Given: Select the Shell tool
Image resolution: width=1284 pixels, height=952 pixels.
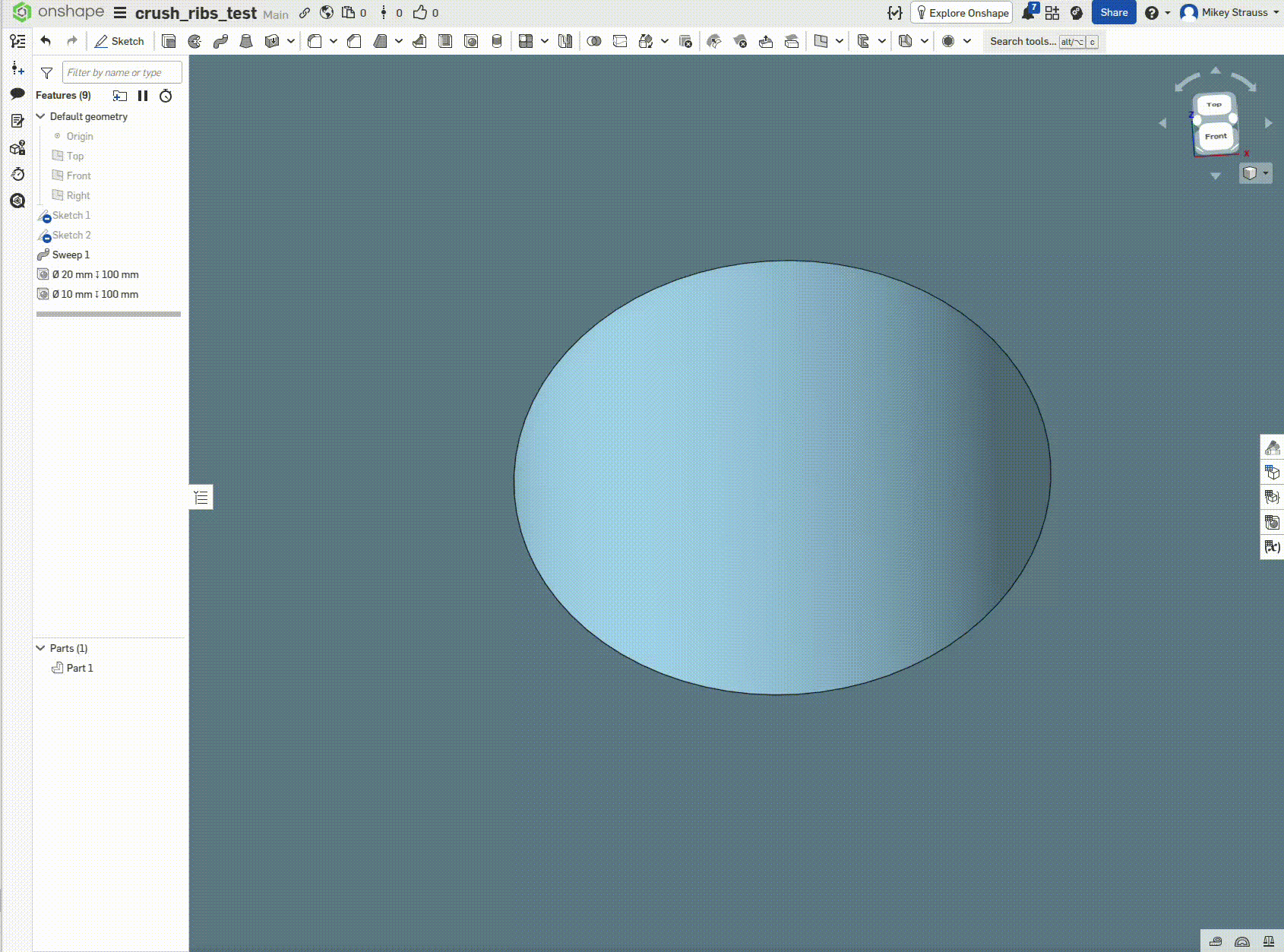Looking at the screenshot, I should (x=445, y=41).
